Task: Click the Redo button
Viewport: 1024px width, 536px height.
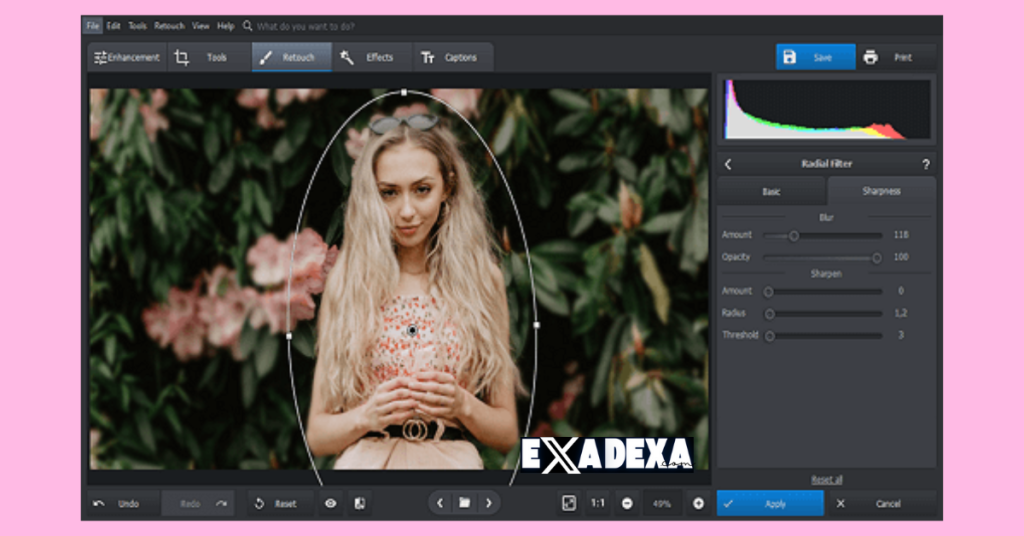Action: [x=197, y=503]
